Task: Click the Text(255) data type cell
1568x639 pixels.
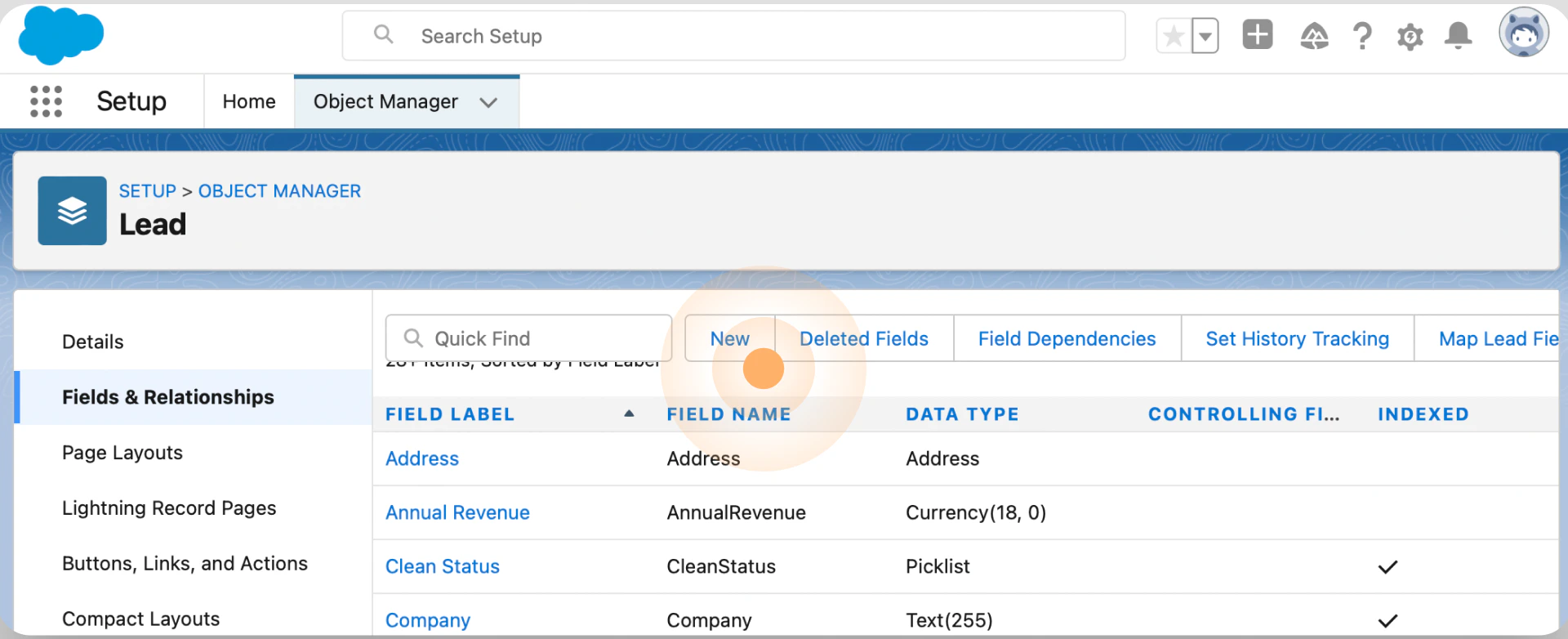Action: [949, 620]
